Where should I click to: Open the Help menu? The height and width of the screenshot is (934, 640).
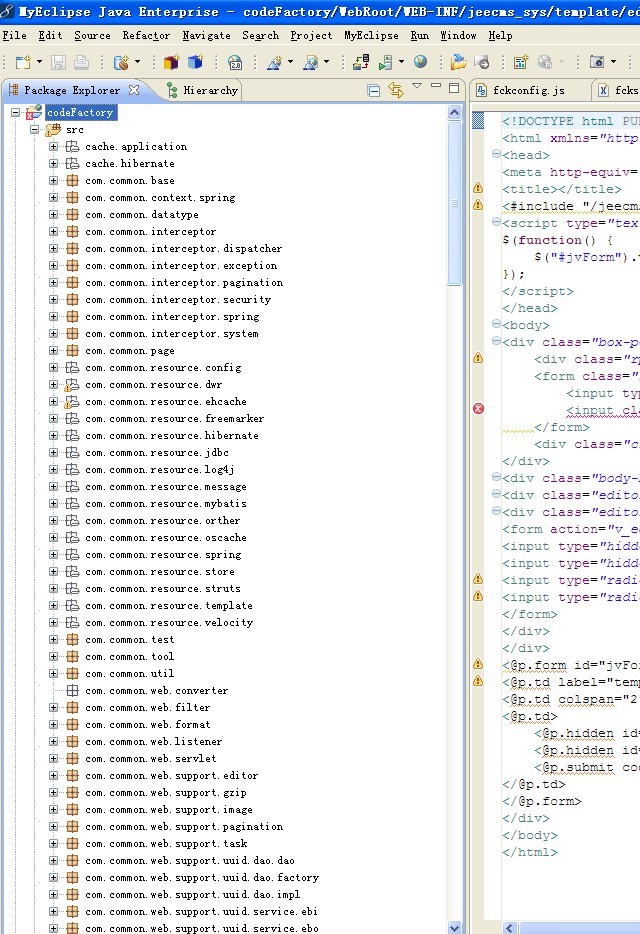click(x=500, y=36)
